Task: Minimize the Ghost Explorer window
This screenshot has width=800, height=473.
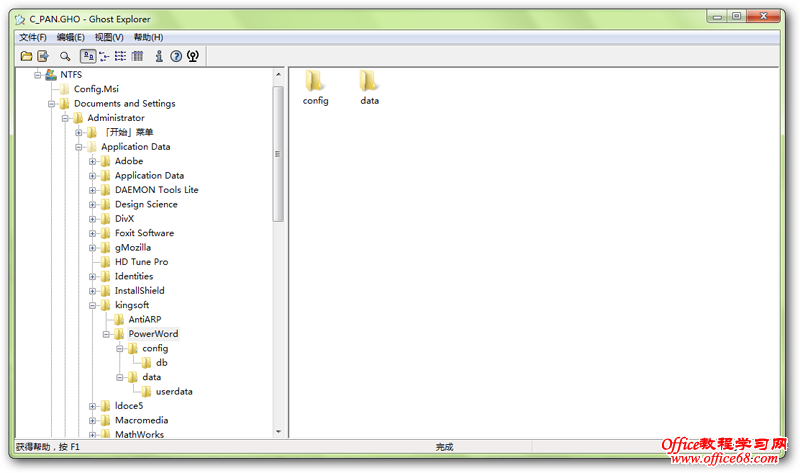Action: click(x=717, y=16)
